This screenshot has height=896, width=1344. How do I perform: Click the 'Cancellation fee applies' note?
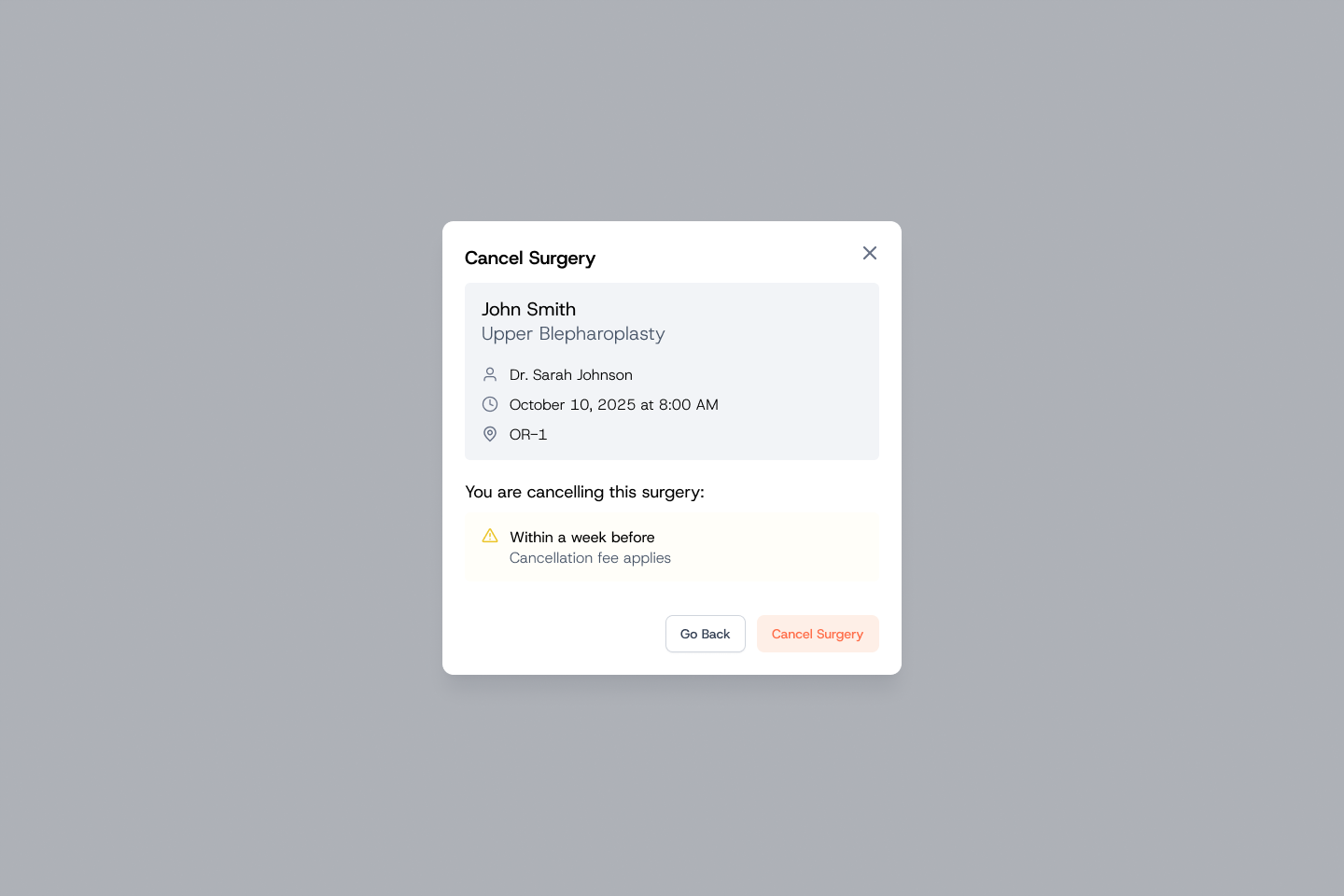[x=590, y=558]
